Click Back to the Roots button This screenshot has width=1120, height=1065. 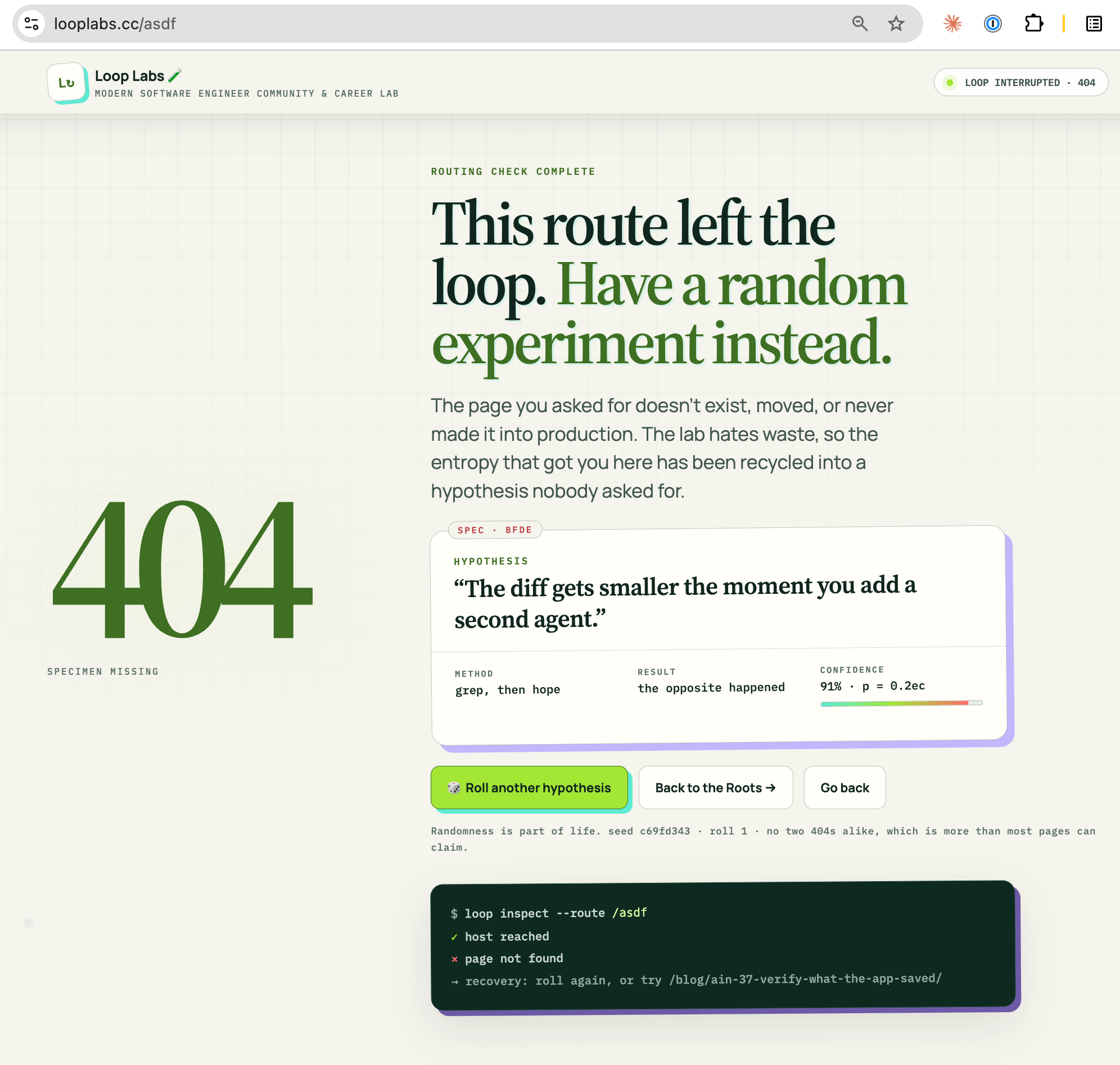coord(715,787)
